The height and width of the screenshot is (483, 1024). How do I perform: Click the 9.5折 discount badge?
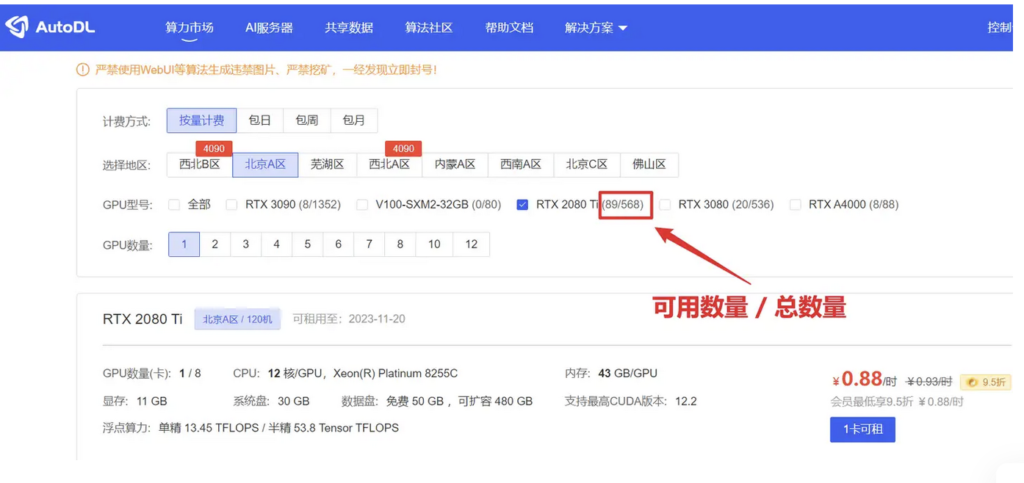tap(986, 382)
